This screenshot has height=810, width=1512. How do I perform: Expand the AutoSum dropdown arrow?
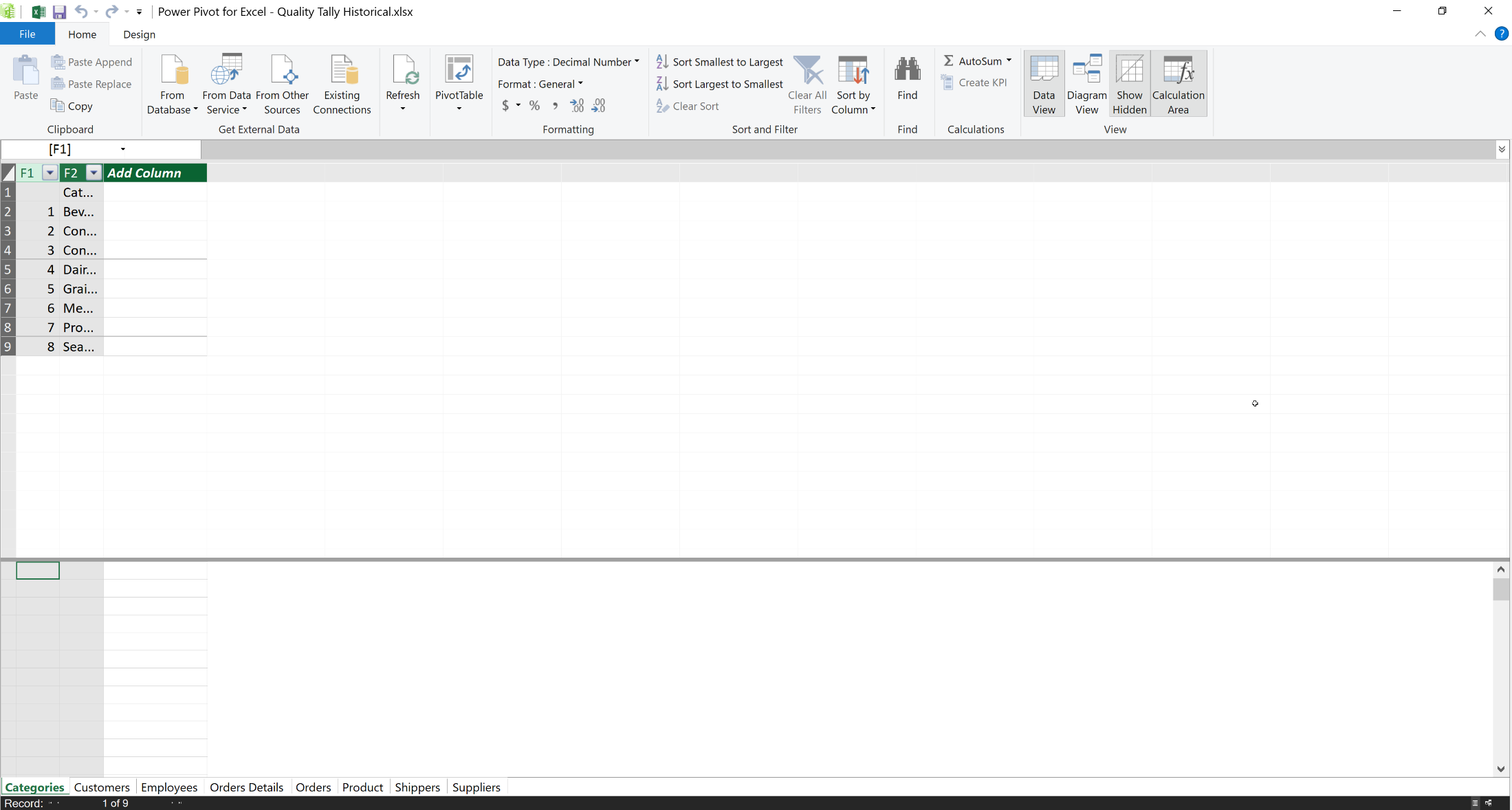1009,61
